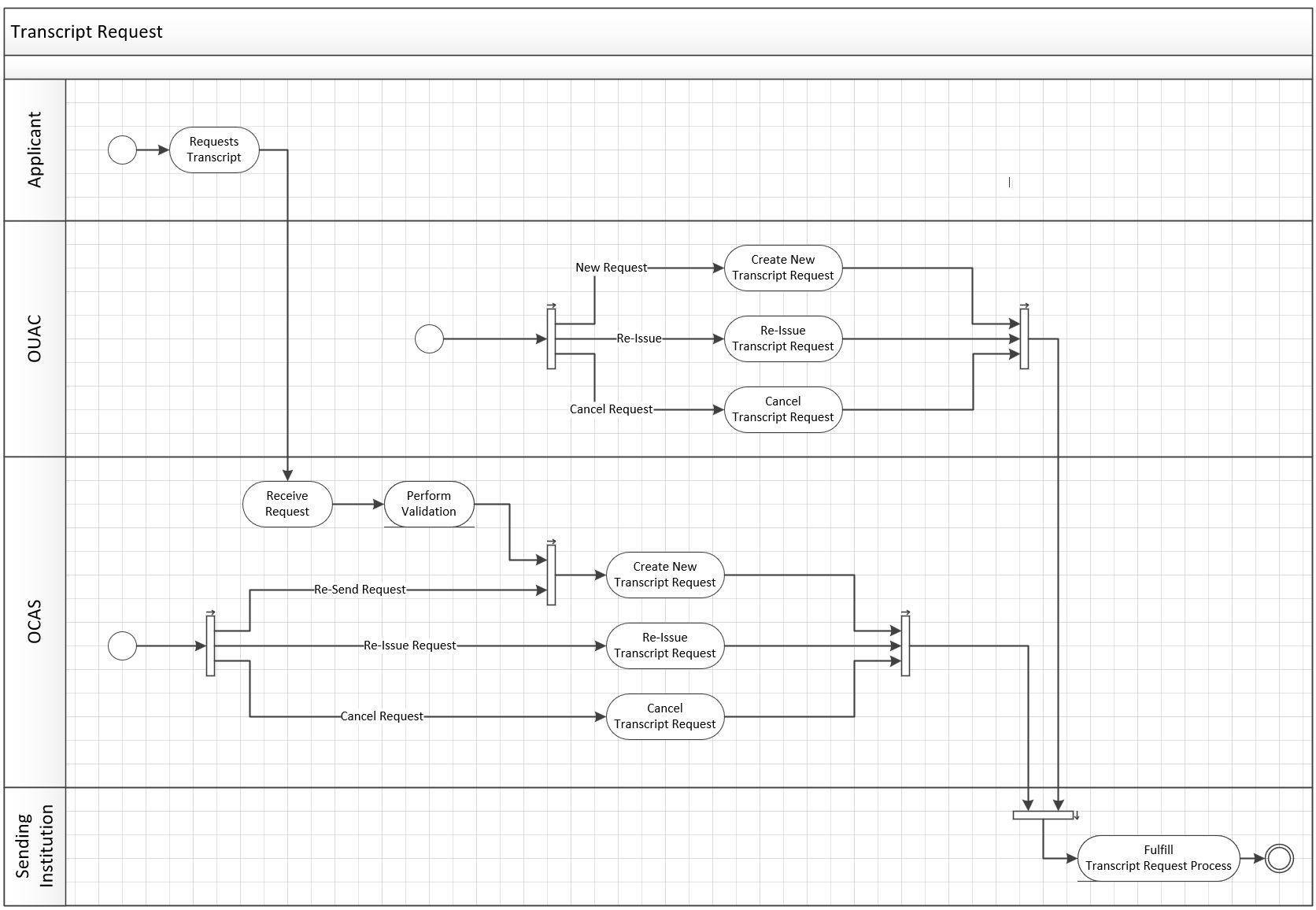
Task: Select the OUAC join bar after transcript requests
Action: [1024, 338]
